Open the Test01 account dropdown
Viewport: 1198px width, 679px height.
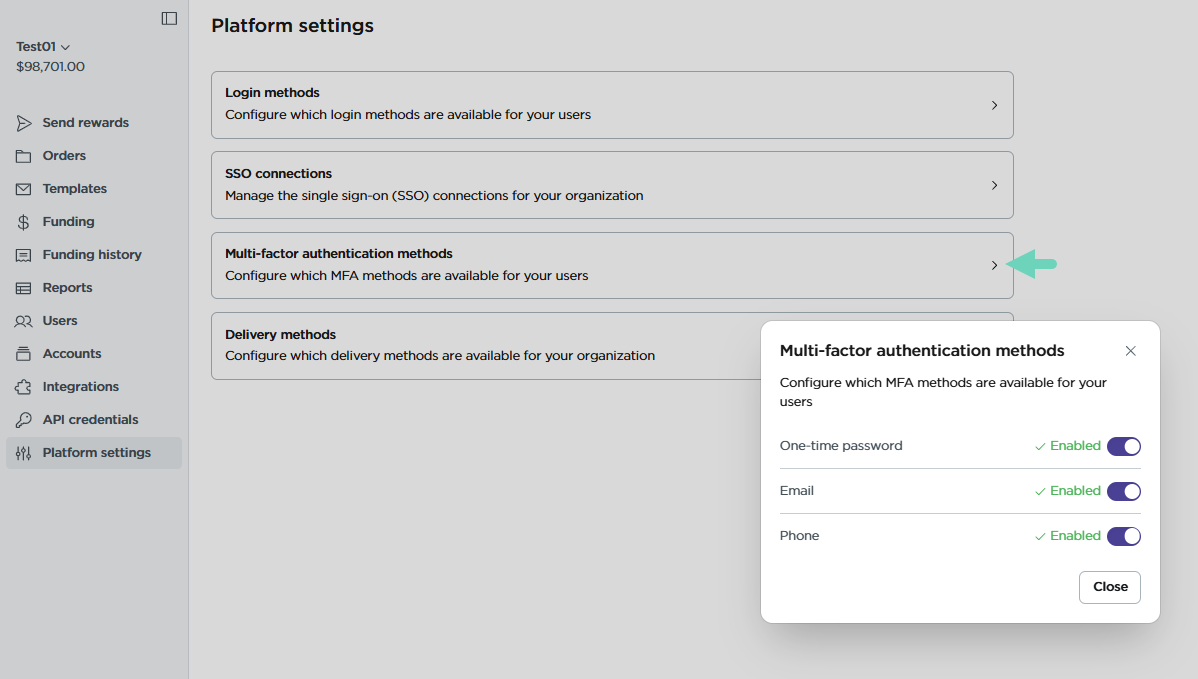(43, 47)
